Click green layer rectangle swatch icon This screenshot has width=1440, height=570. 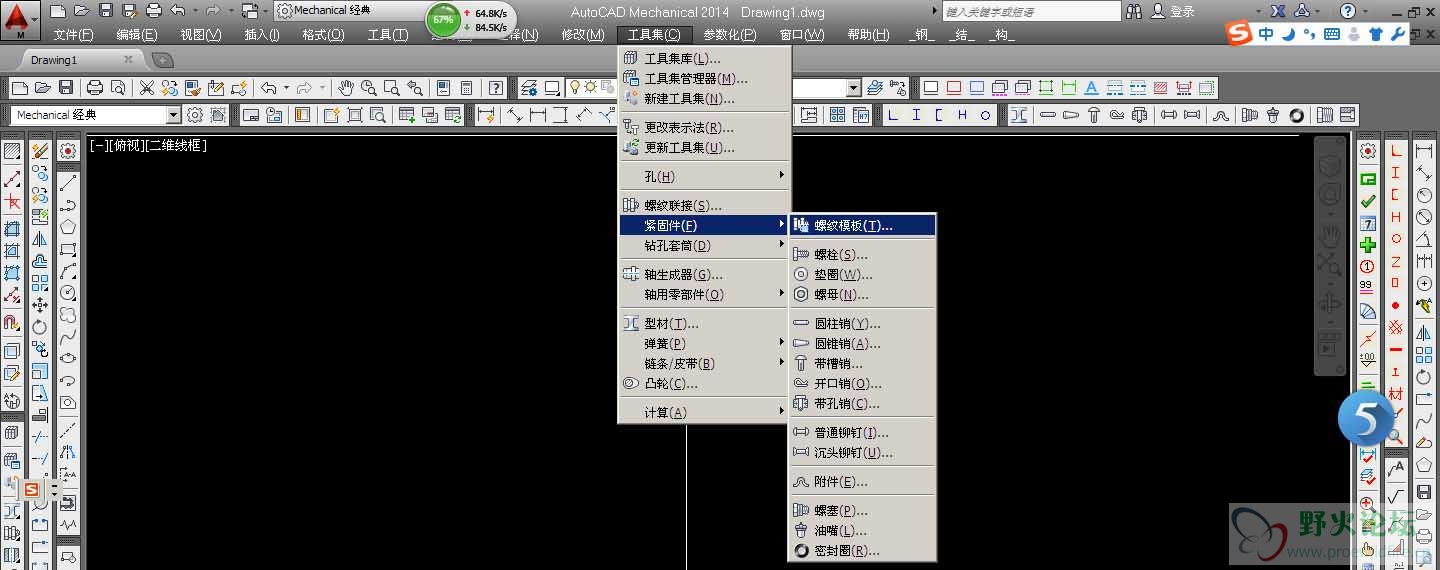(x=1046, y=88)
